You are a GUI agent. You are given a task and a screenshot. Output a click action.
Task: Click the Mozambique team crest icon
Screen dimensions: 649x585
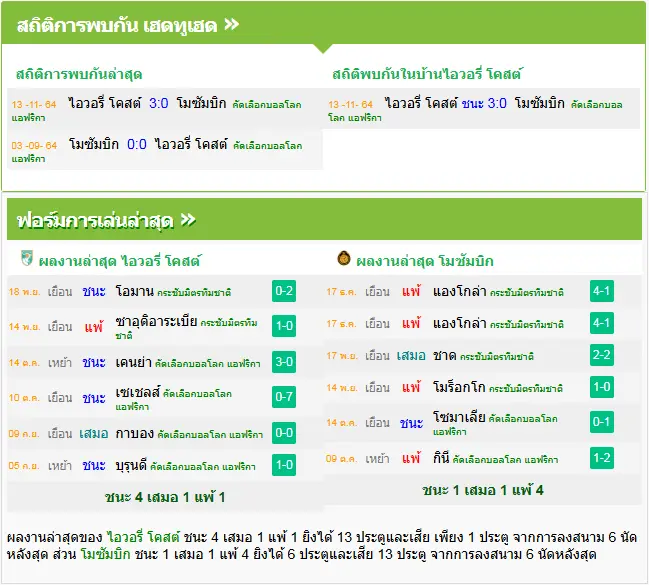[x=344, y=258]
